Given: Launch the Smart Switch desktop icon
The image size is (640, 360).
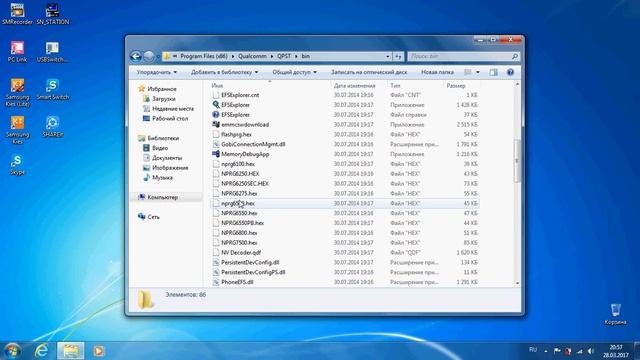Looking at the screenshot, I should (53, 89).
